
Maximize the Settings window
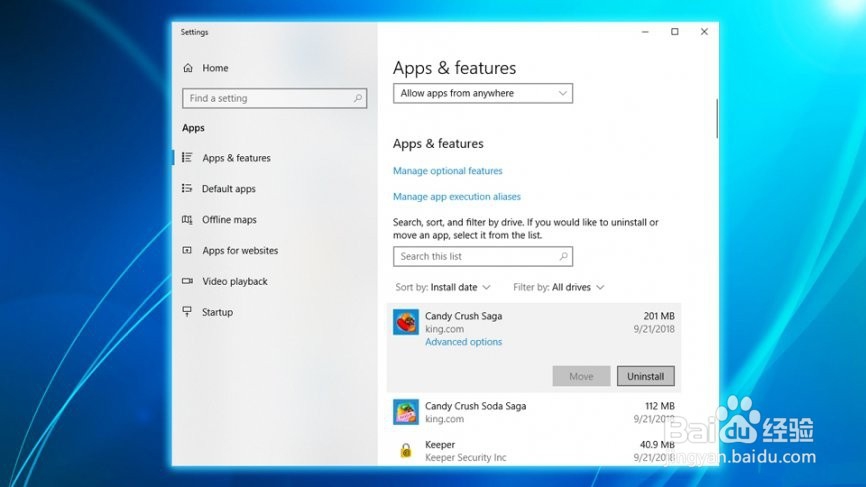coord(674,31)
